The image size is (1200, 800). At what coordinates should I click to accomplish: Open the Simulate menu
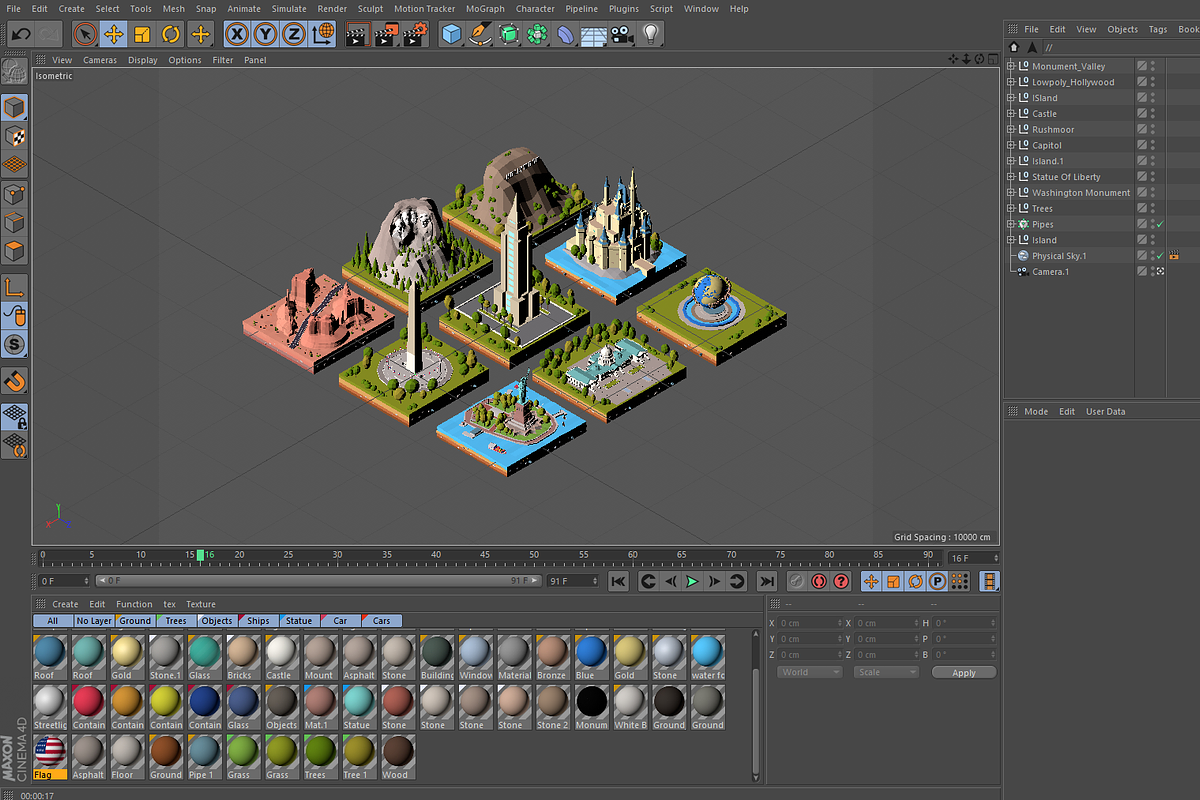(288, 9)
